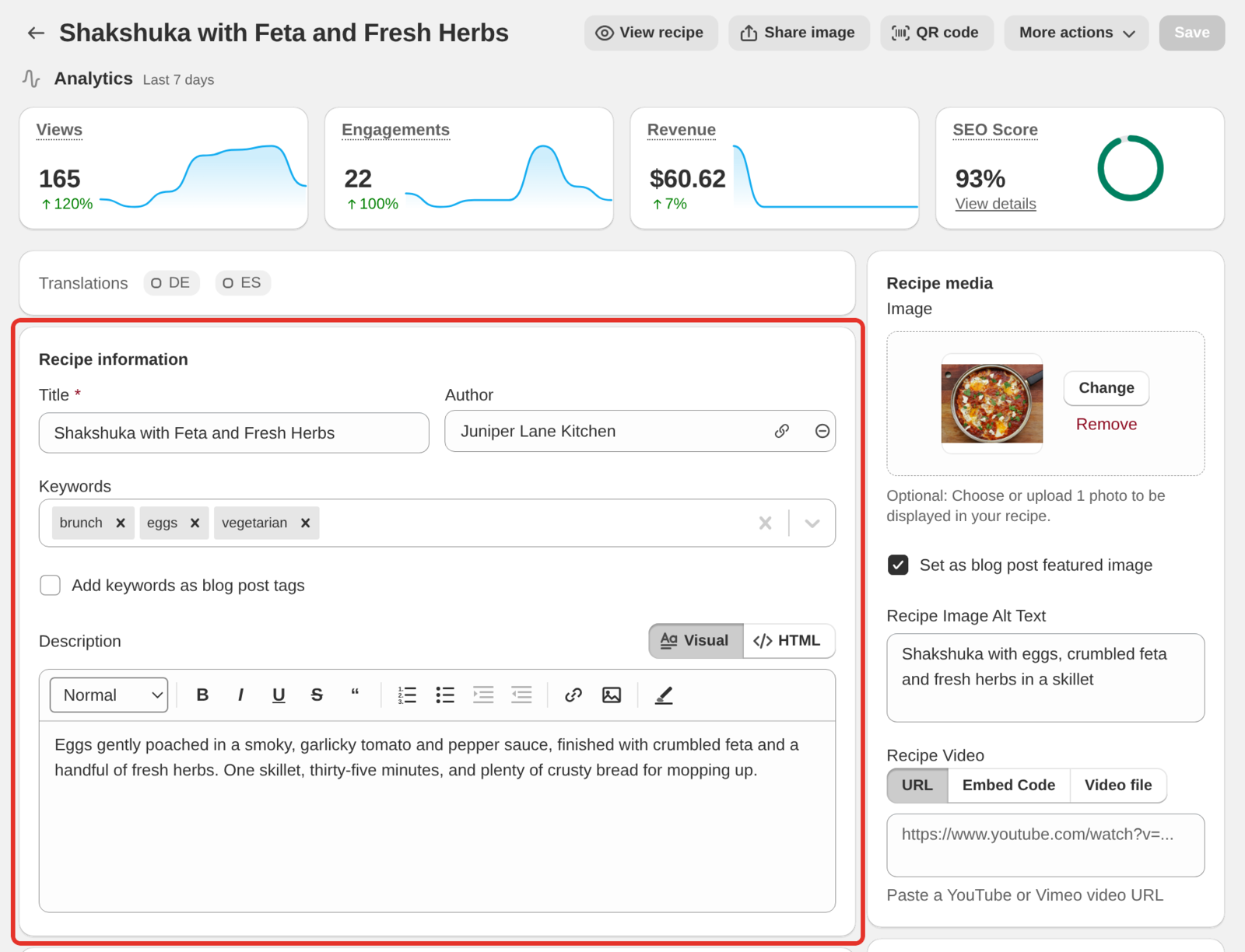
Task: Increase indent in the description editor
Action: (x=483, y=695)
